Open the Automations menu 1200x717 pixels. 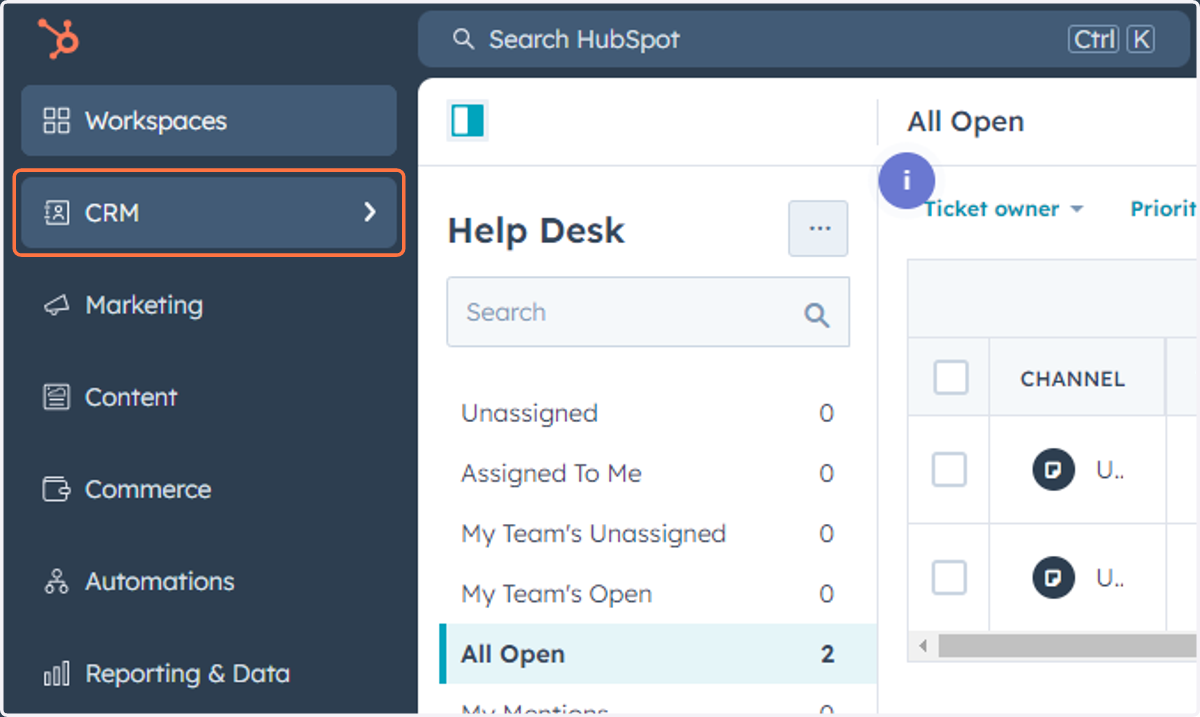[209, 581]
